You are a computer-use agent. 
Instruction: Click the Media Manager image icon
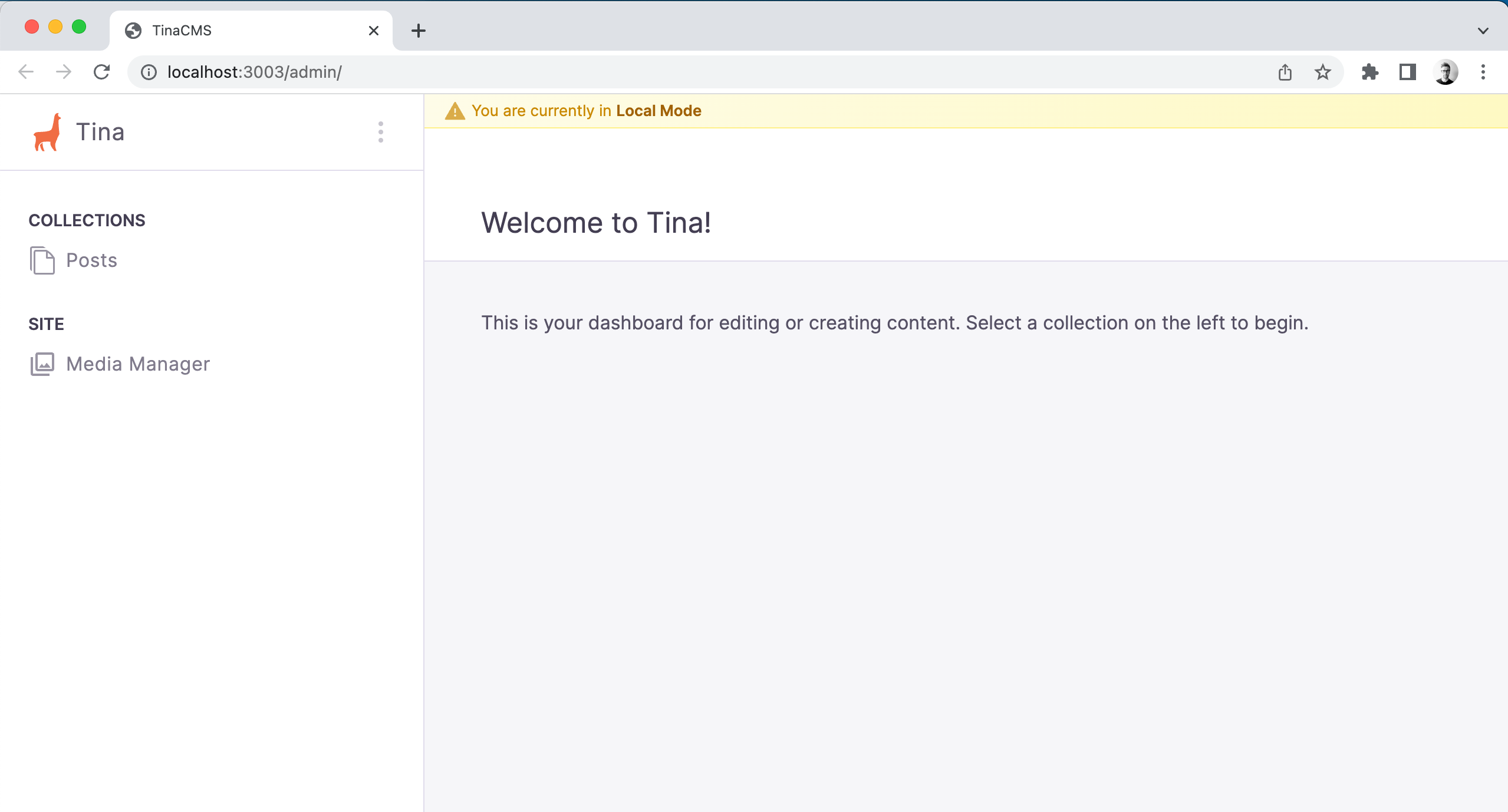coord(42,364)
